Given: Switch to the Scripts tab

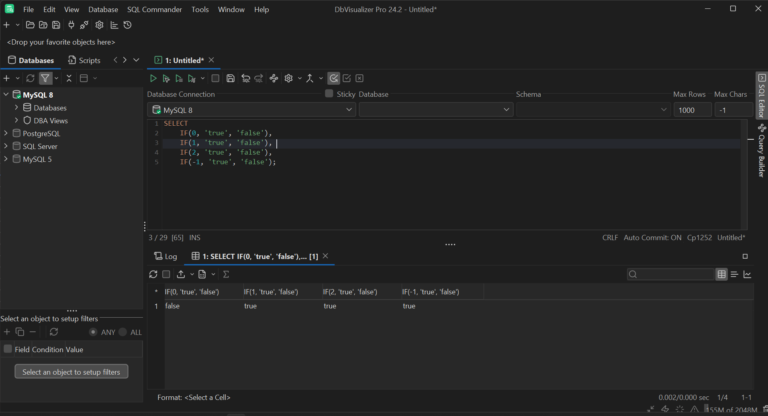Looking at the screenshot, I should point(84,60).
